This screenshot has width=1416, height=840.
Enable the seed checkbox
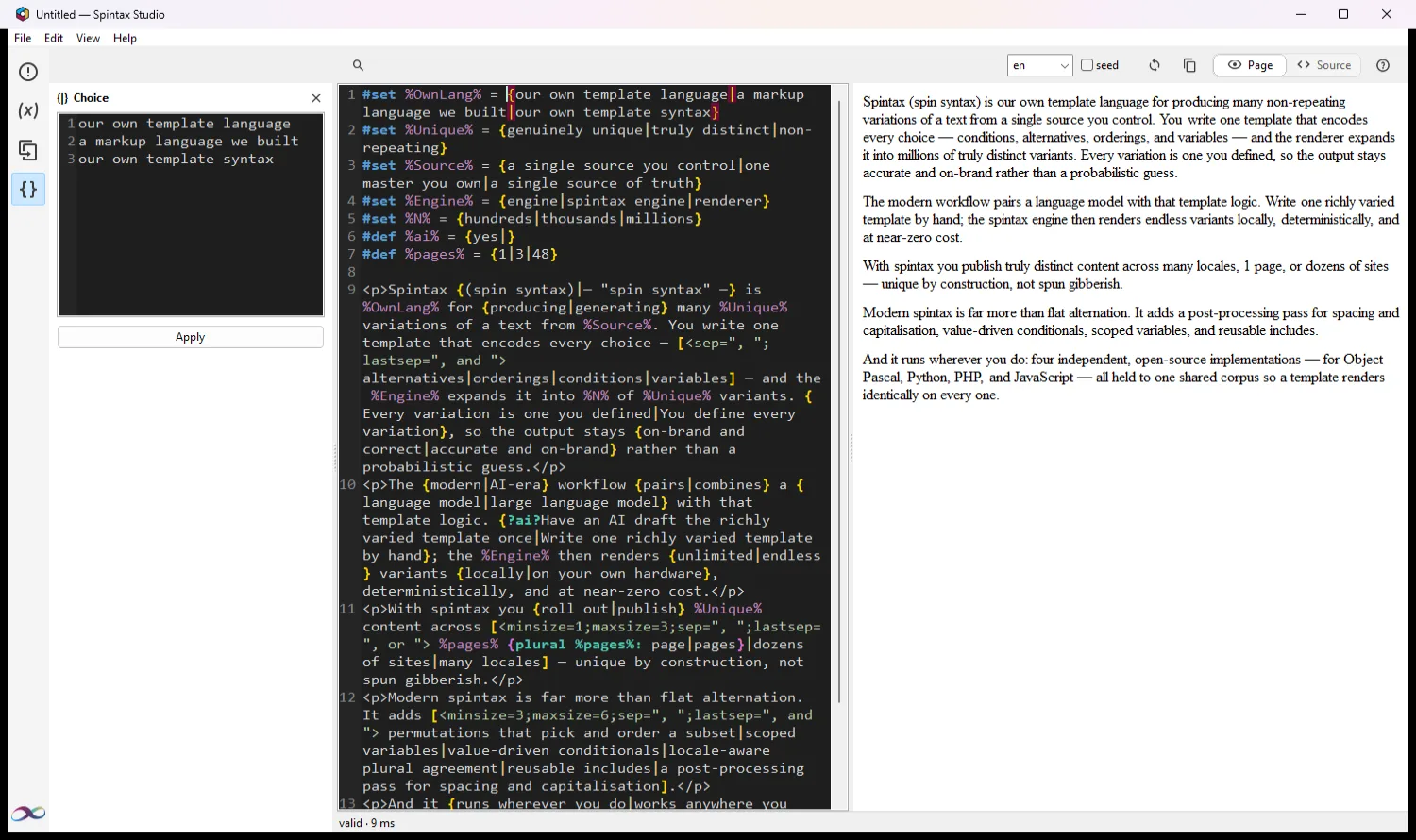pyautogui.click(x=1087, y=65)
